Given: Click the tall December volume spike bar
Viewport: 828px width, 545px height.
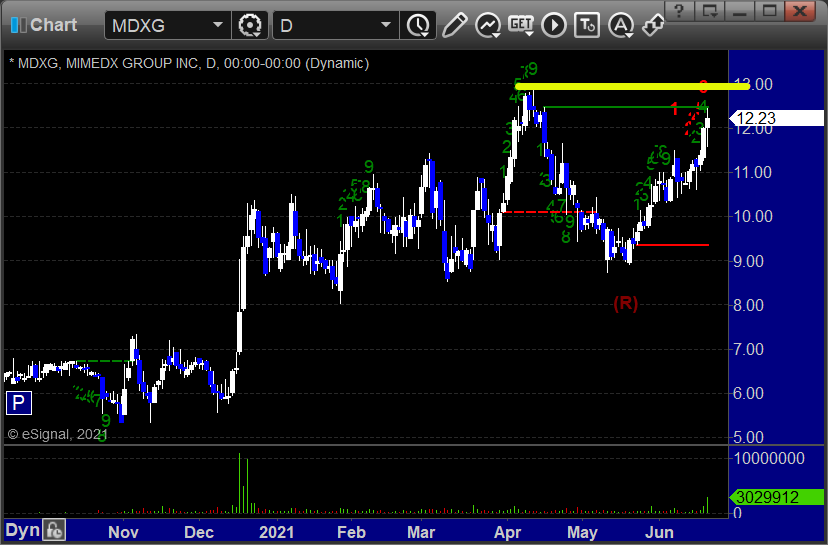Looking at the screenshot, I should point(239,483).
